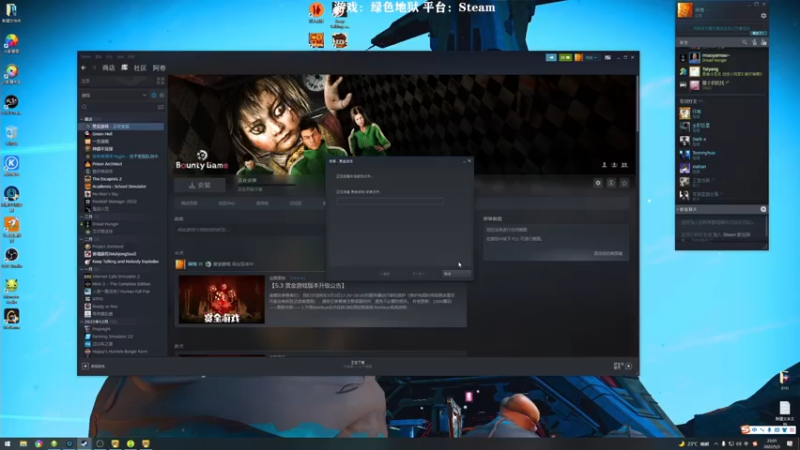Select Academia : School Simulator in library
The height and width of the screenshot is (450, 800).
119,186
